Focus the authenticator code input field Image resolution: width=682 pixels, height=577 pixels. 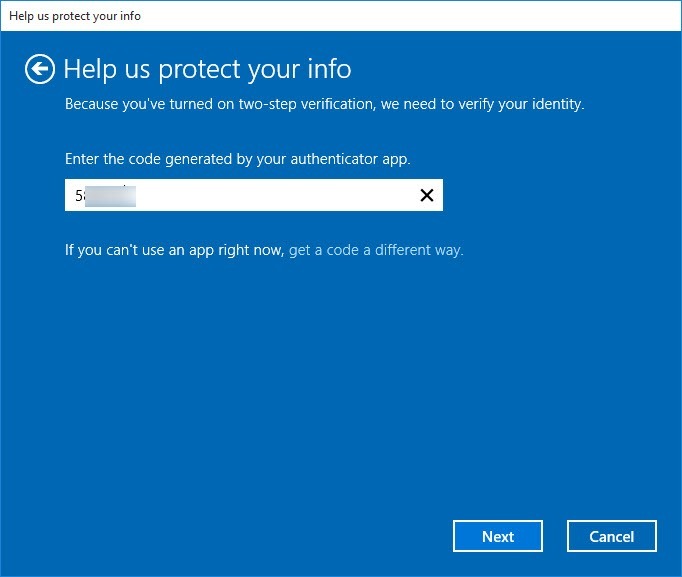click(x=254, y=195)
